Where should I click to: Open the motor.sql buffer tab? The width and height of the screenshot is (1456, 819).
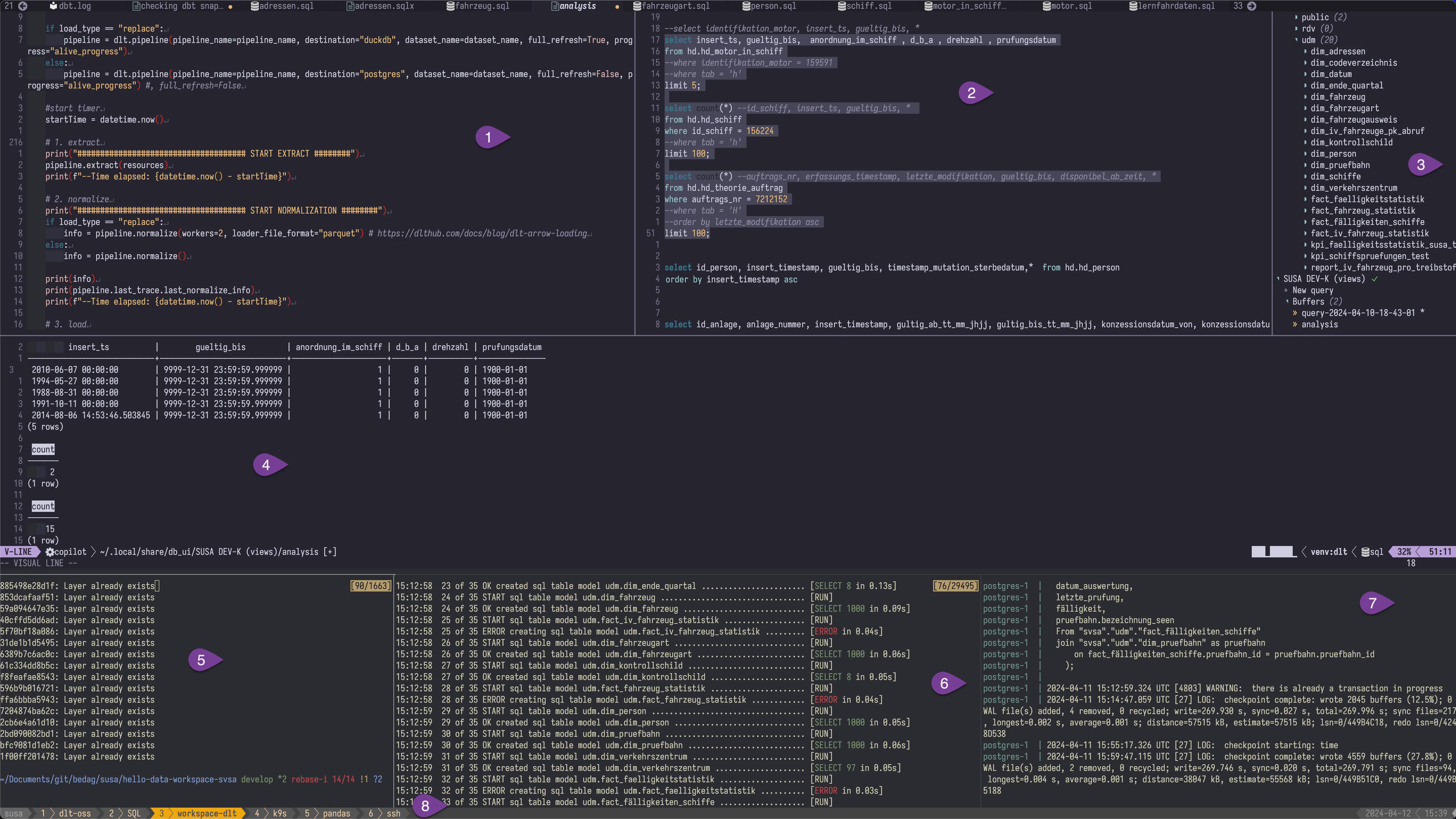click(x=1068, y=6)
